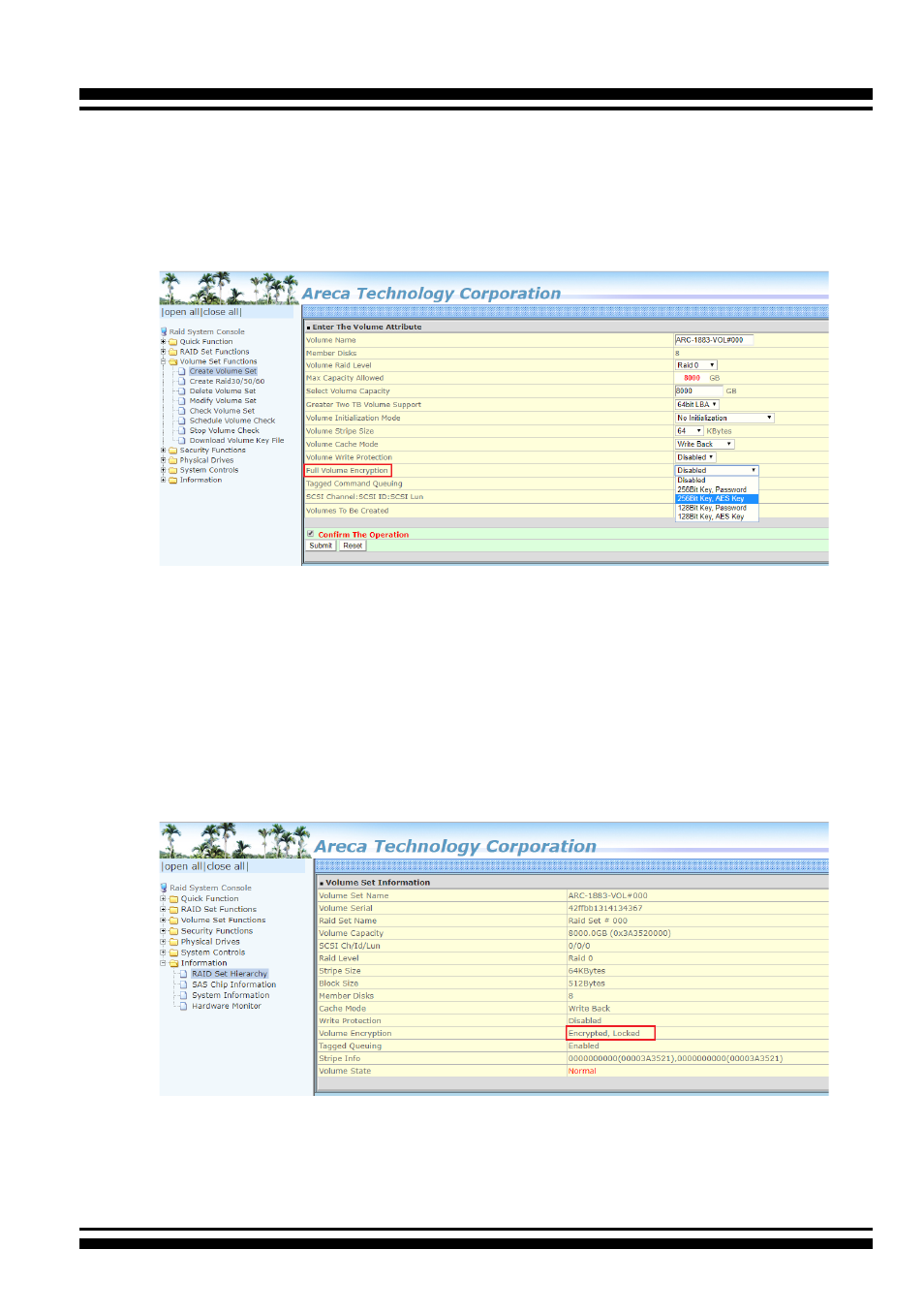Click the close all link, bottom screenshot
The height and width of the screenshot is (1312, 924).
pyautogui.click(x=227, y=866)
